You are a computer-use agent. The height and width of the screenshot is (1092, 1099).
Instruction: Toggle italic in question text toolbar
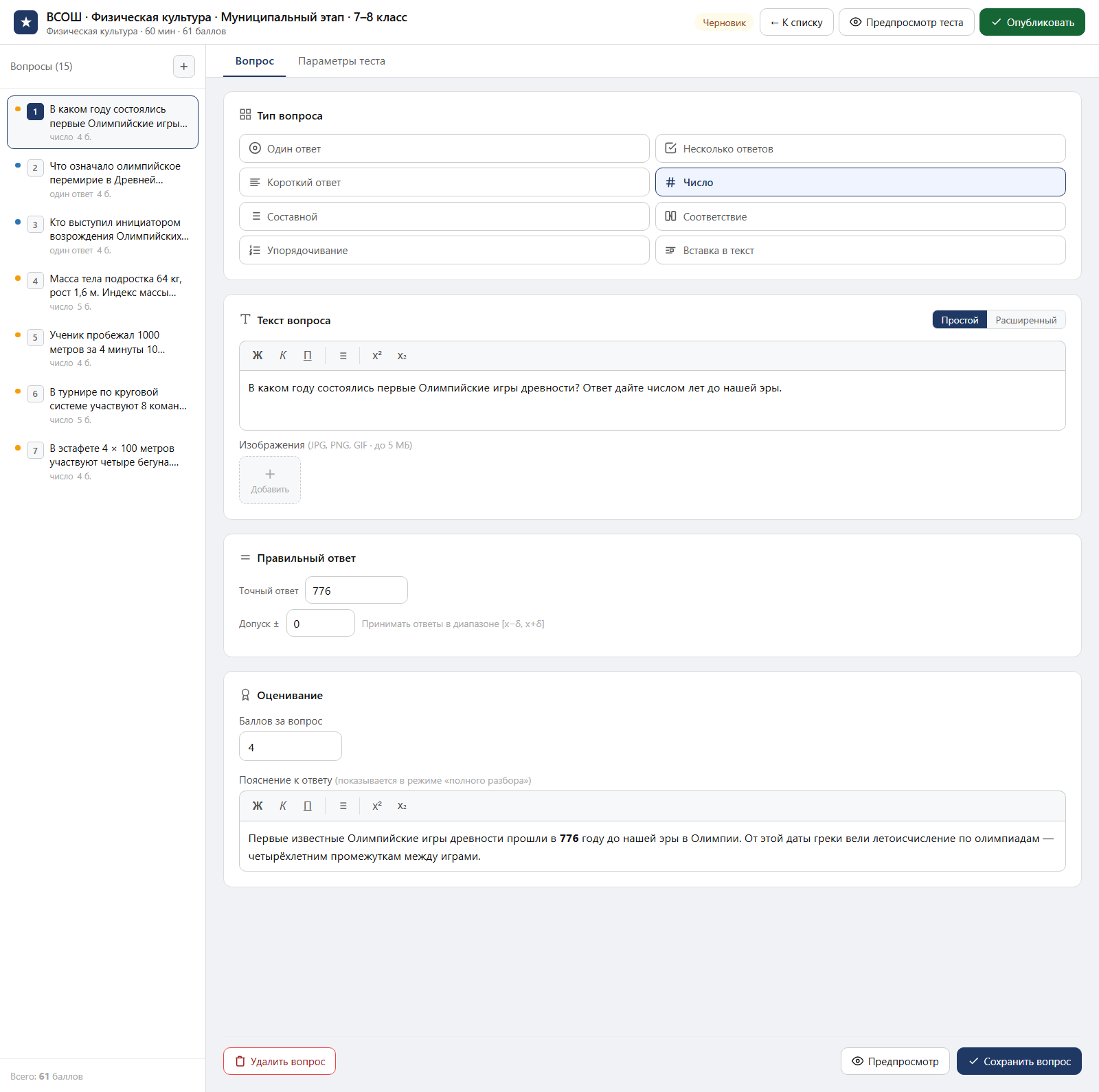coord(283,356)
